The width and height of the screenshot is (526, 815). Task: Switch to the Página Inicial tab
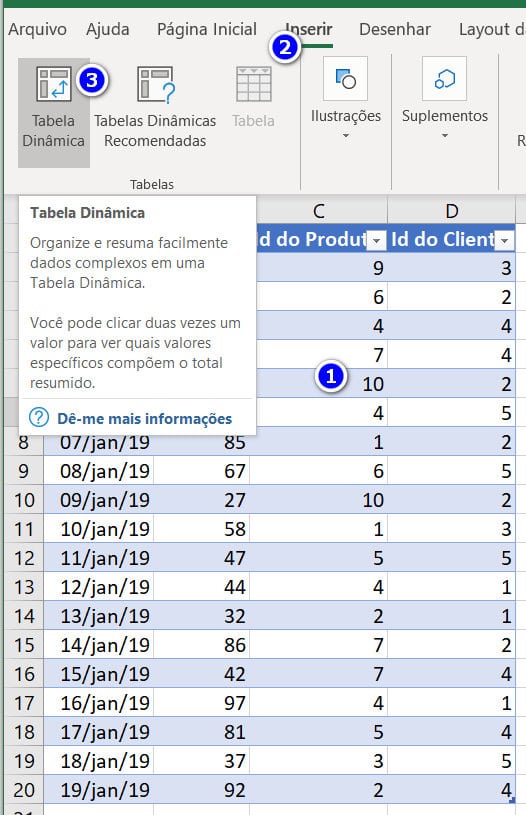coord(207,30)
